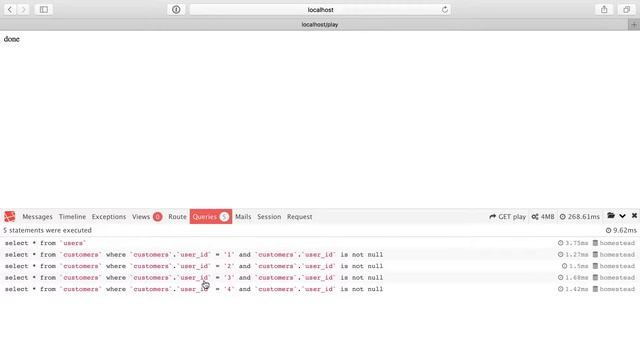This screenshot has width=640, height=360.
Task: Click the 1.27ms query duration
Action: (x=573, y=255)
